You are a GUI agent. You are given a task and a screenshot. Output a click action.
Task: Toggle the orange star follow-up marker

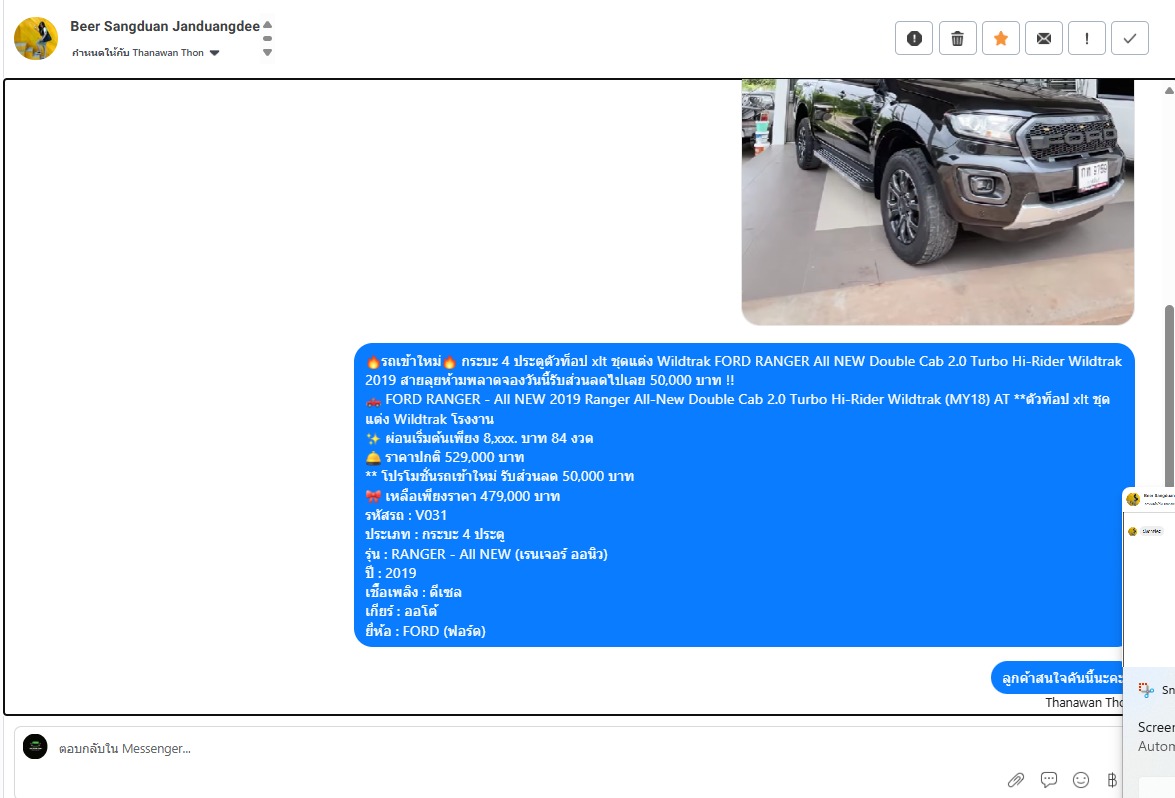click(x=1000, y=38)
